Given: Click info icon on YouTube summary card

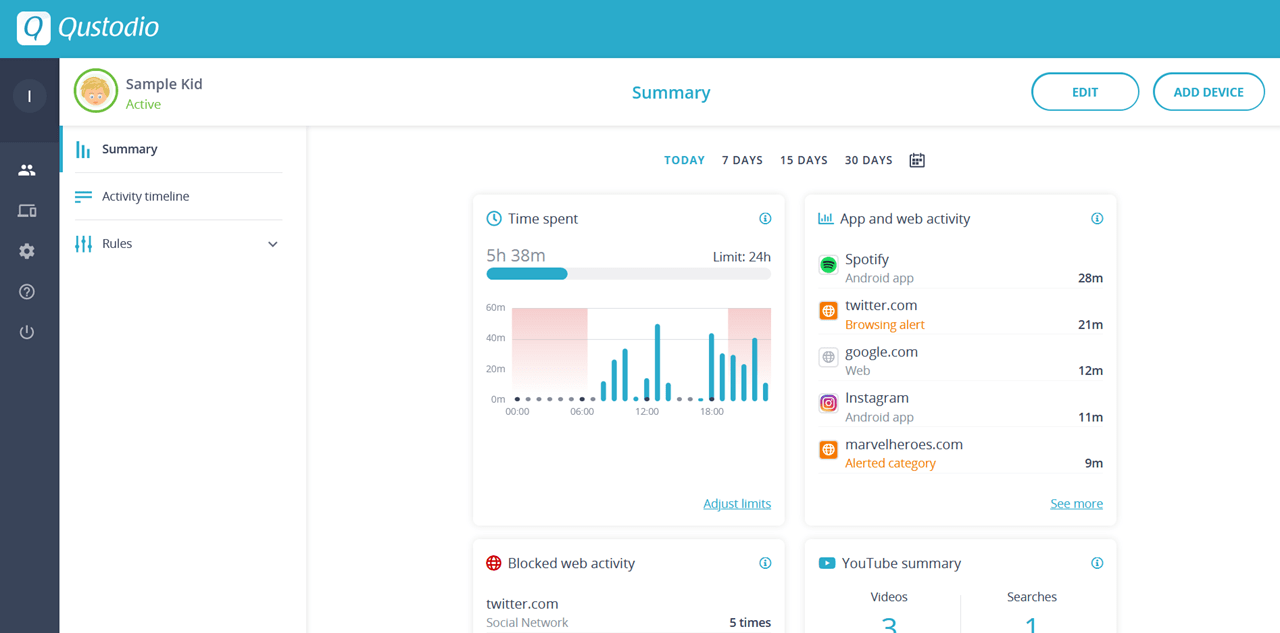Looking at the screenshot, I should point(1097,563).
